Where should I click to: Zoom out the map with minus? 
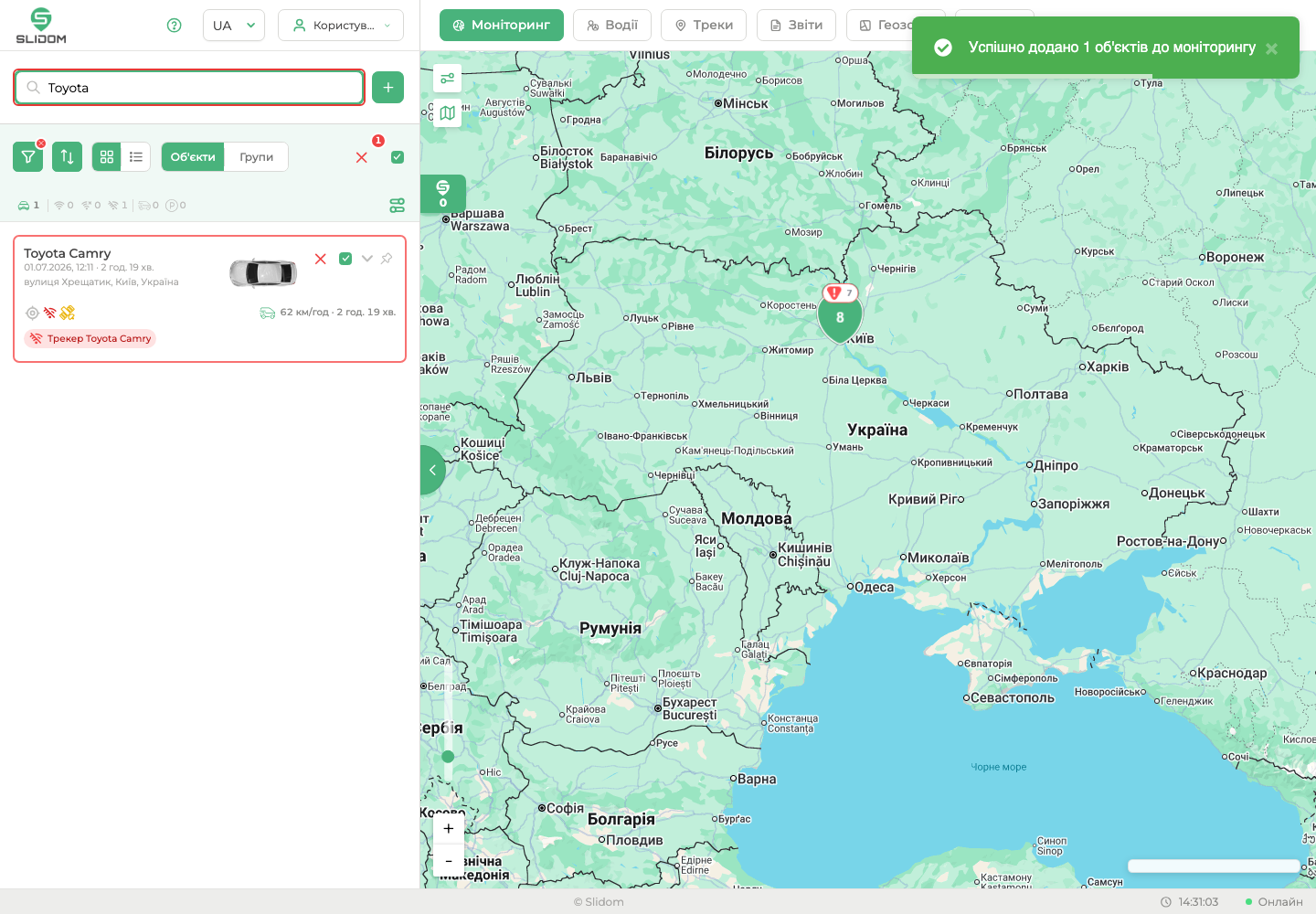pos(449,861)
